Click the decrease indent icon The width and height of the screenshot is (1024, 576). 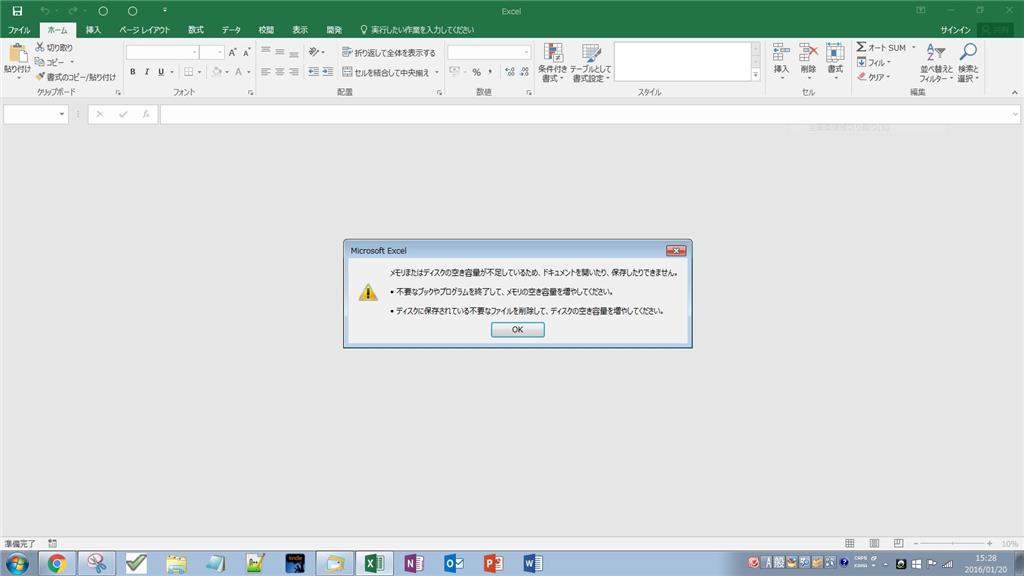313,72
